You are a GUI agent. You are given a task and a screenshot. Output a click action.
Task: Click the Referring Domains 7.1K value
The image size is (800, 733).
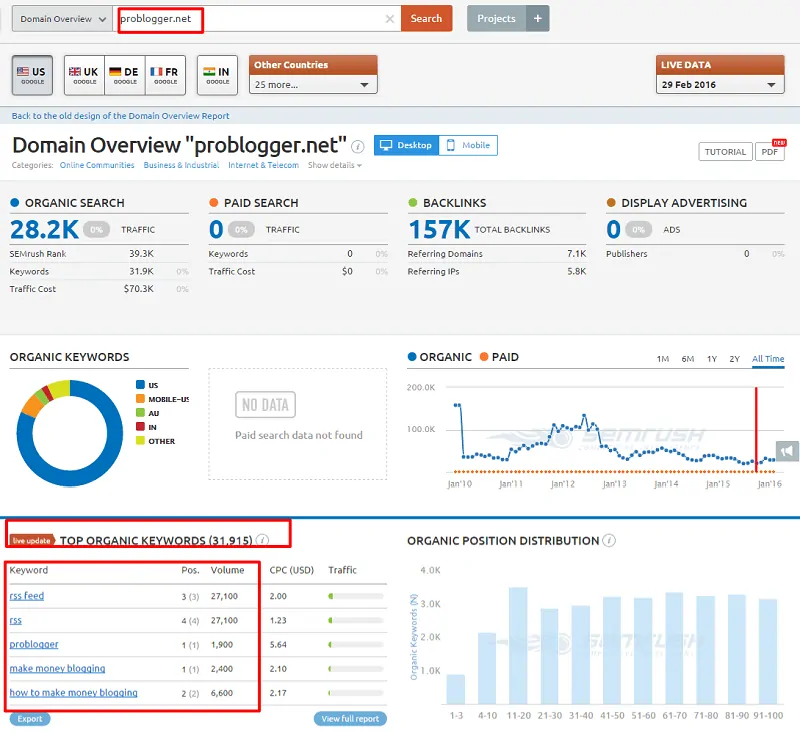tap(577, 254)
